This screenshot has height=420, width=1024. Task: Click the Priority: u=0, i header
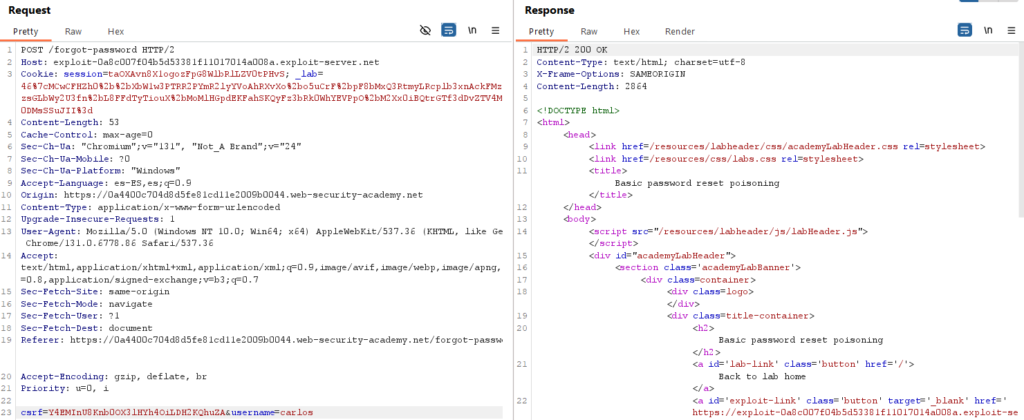[x=65, y=389]
